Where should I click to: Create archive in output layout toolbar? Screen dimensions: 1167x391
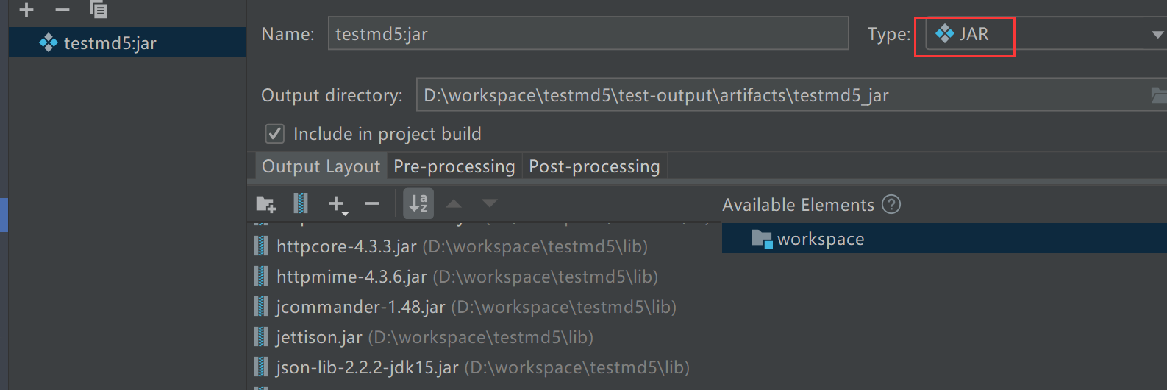pos(301,203)
